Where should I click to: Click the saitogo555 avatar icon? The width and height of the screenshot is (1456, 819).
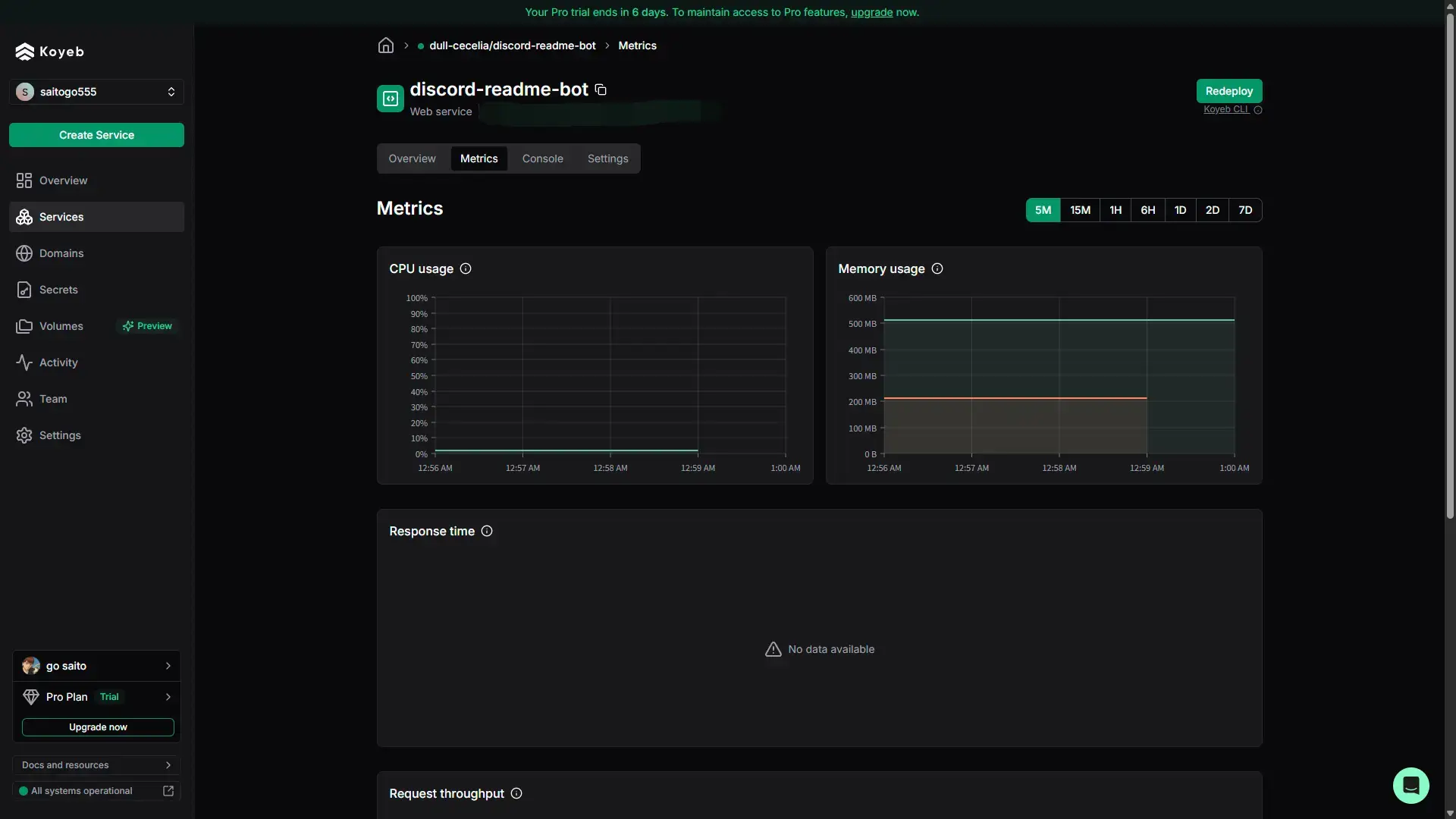[25, 92]
